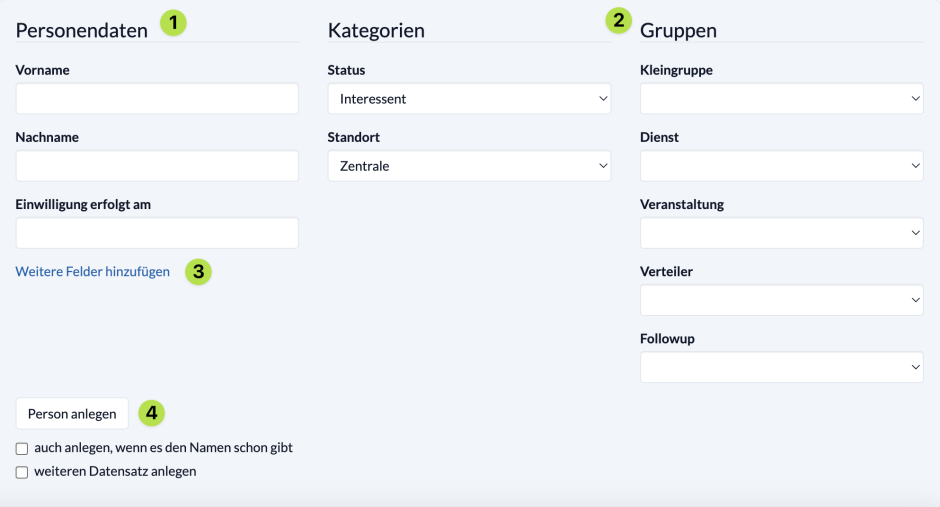The height and width of the screenshot is (507, 940).
Task: Expand the Kleingruppe dropdown
Action: coord(782,99)
